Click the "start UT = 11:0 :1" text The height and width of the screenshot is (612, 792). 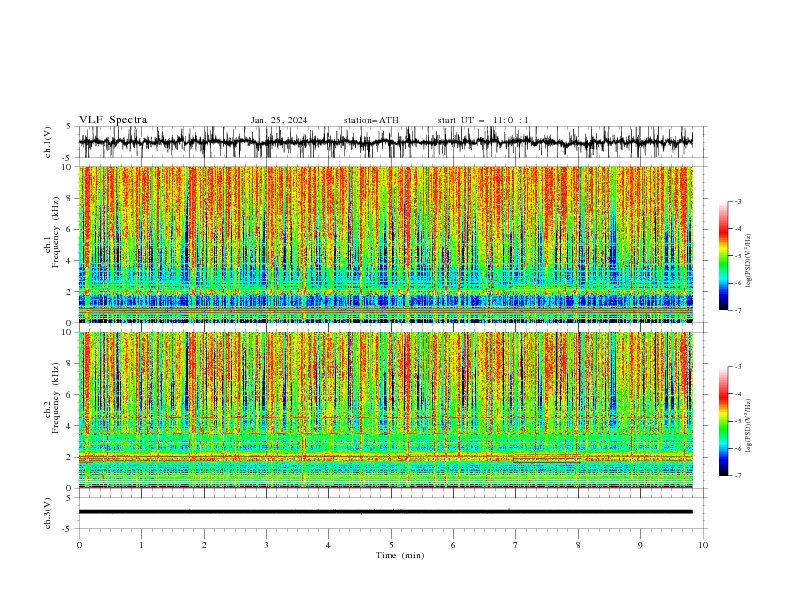coord(483,120)
